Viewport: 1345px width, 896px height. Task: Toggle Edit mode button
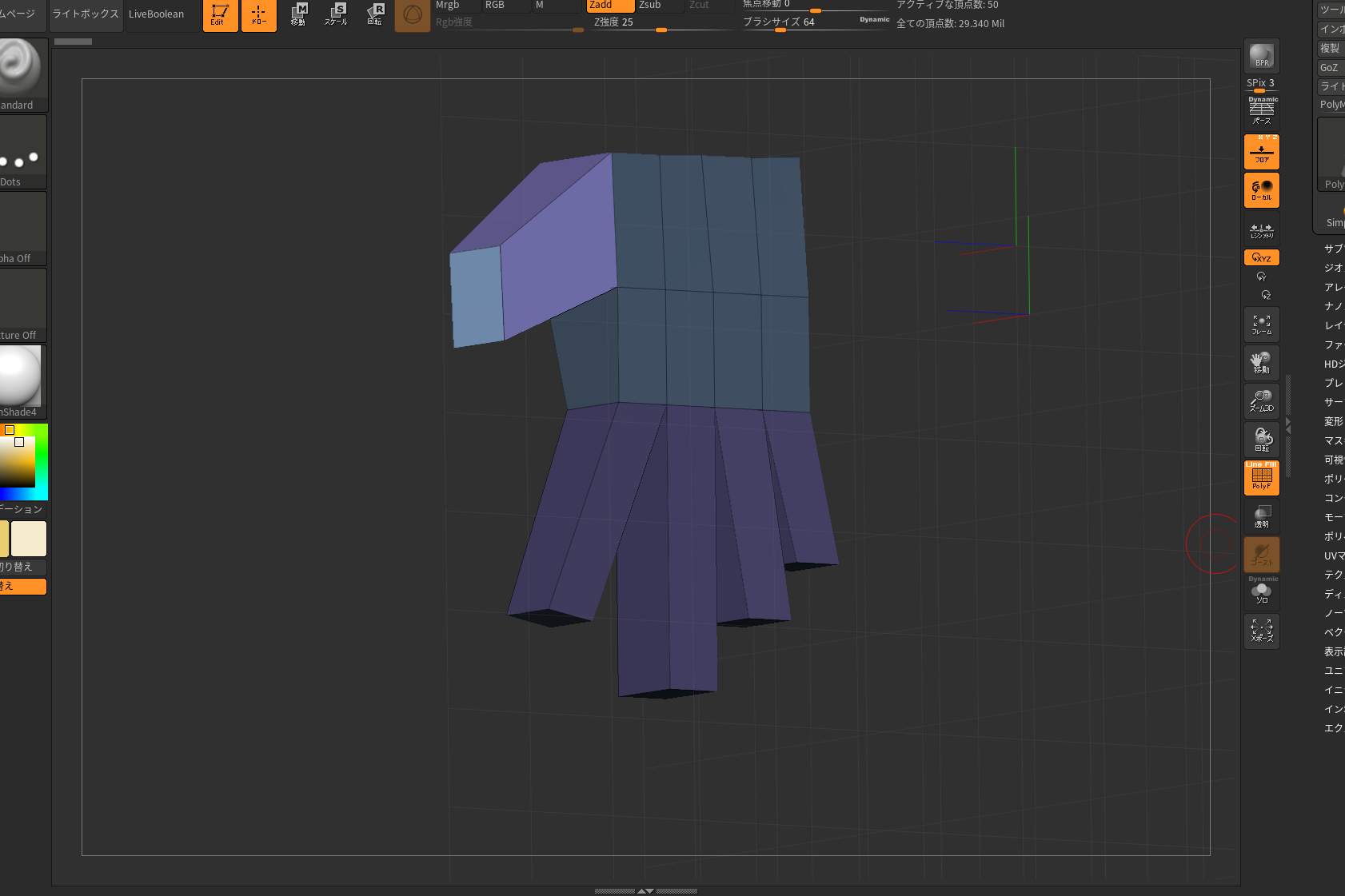(220, 15)
